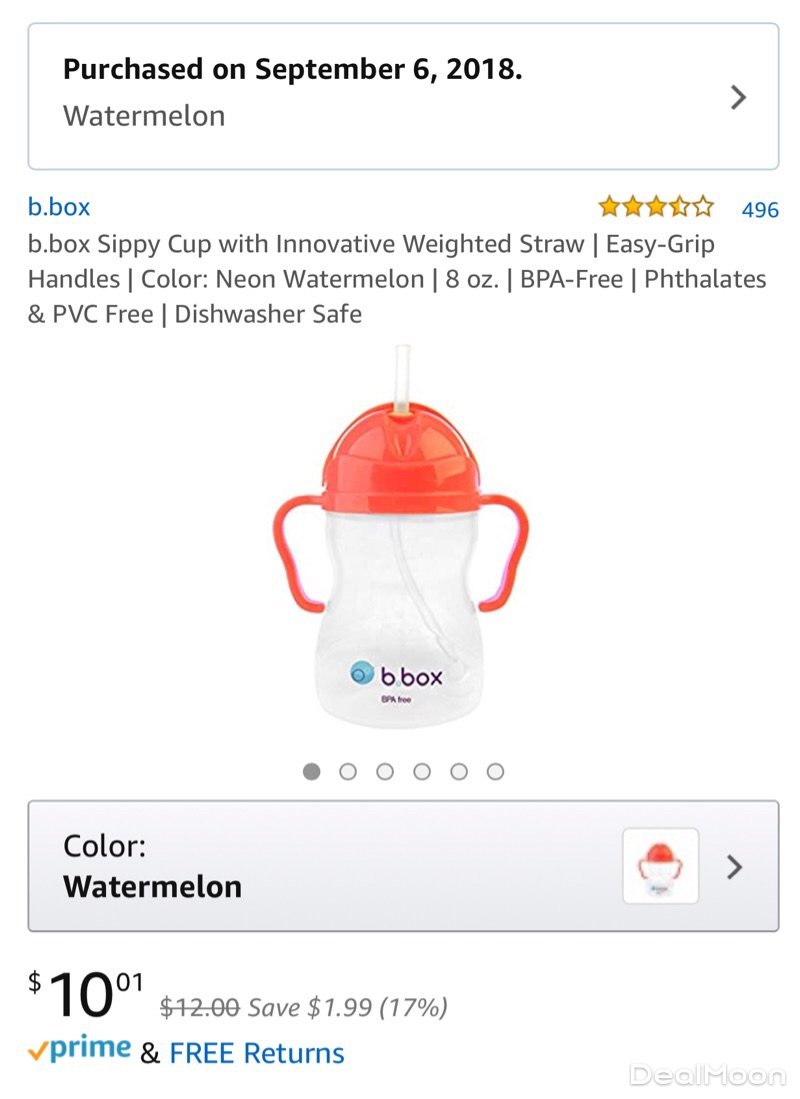Tap the b.box brand link

point(59,207)
